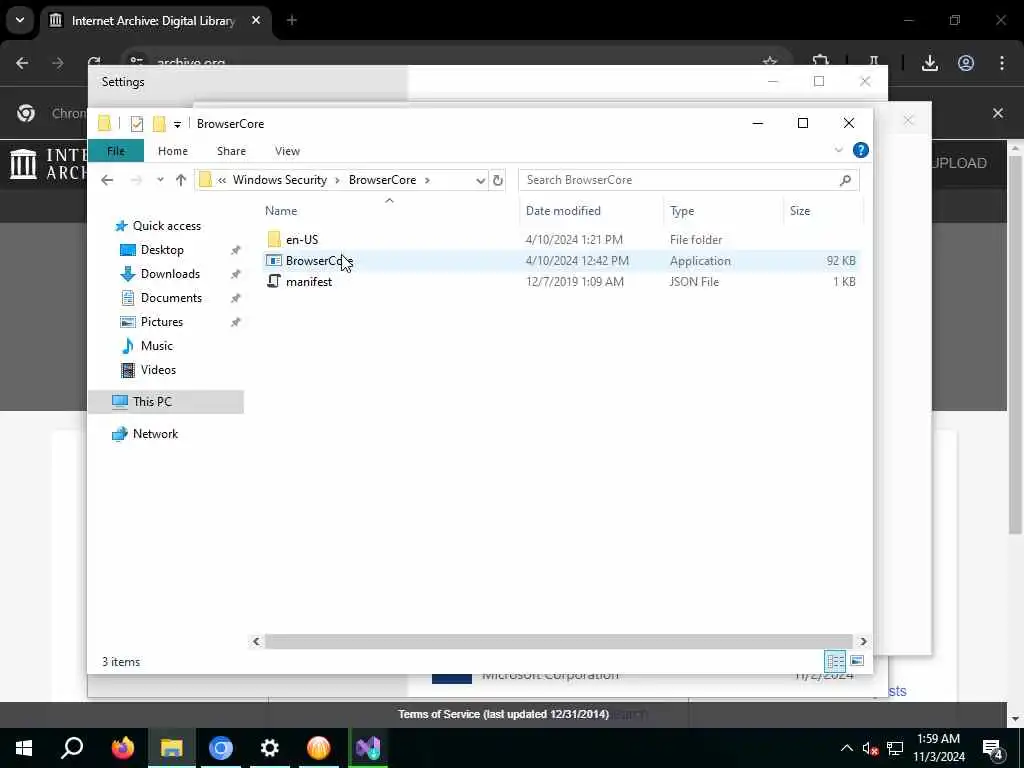Screen dimensions: 1024x768
Task: Open File Explorer help
Action: pos(861,150)
